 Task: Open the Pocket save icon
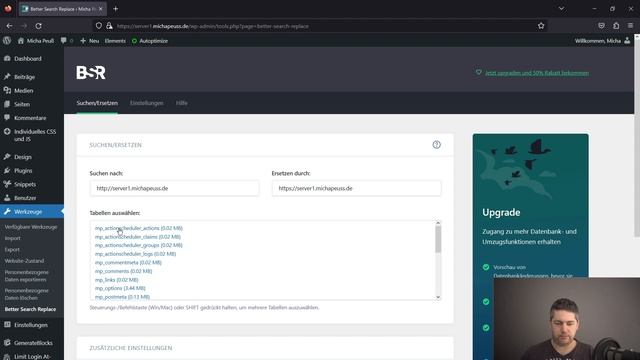(601, 26)
